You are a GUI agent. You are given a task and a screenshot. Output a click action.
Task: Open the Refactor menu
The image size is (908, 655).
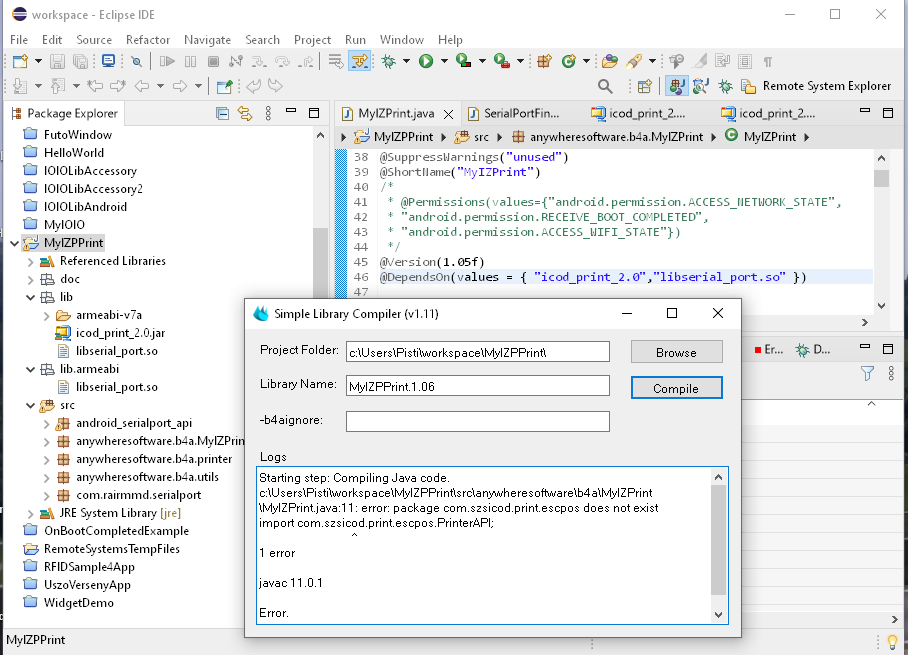coord(147,39)
